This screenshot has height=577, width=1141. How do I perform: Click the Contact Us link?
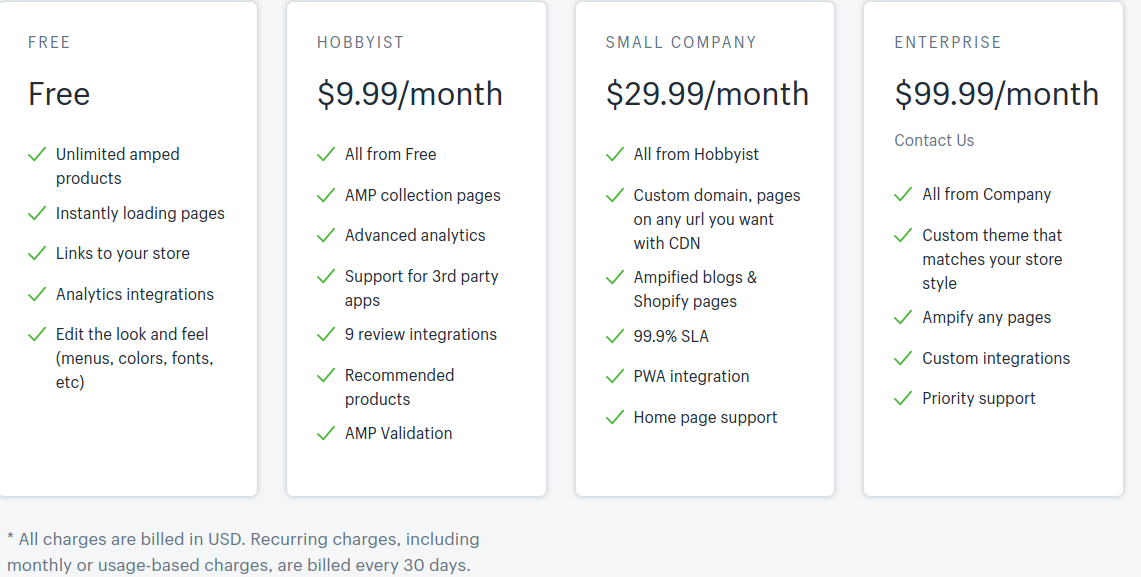pos(934,140)
